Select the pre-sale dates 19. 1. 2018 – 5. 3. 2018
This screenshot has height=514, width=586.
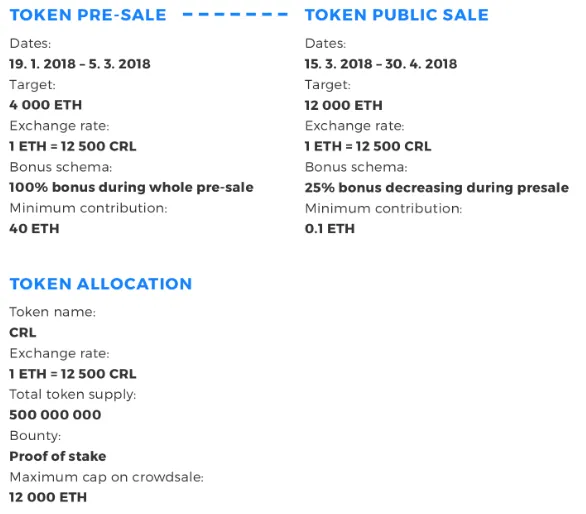(x=80, y=64)
